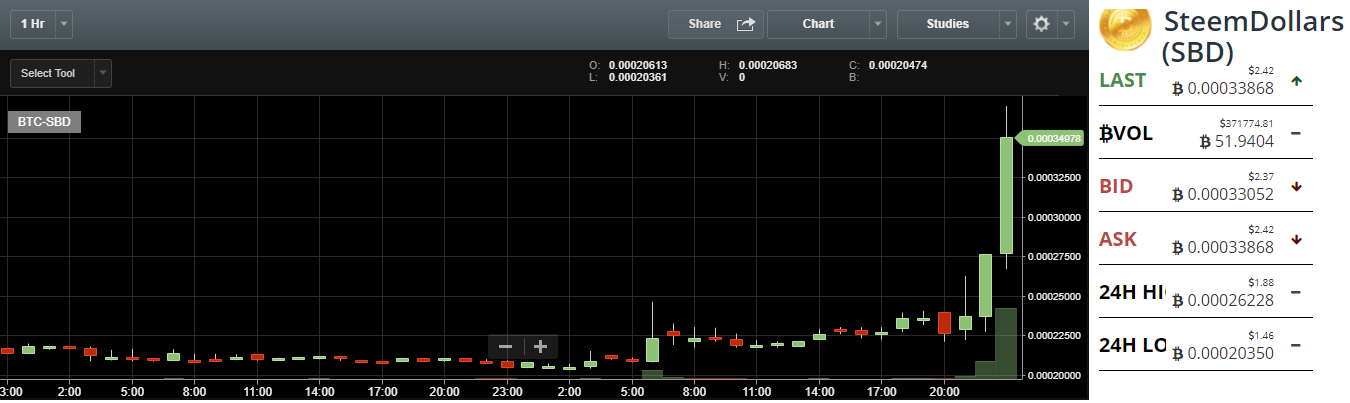Click the dash indicator in the 24H low row
1350x403 pixels.
(1296, 345)
